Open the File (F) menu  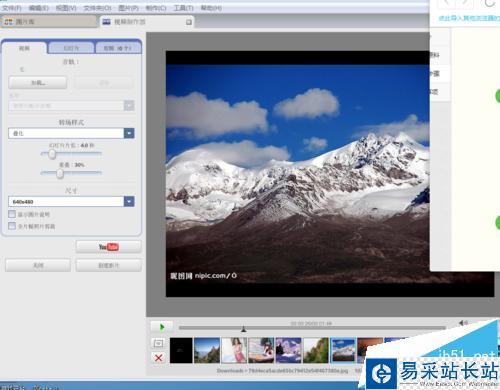[12, 7]
